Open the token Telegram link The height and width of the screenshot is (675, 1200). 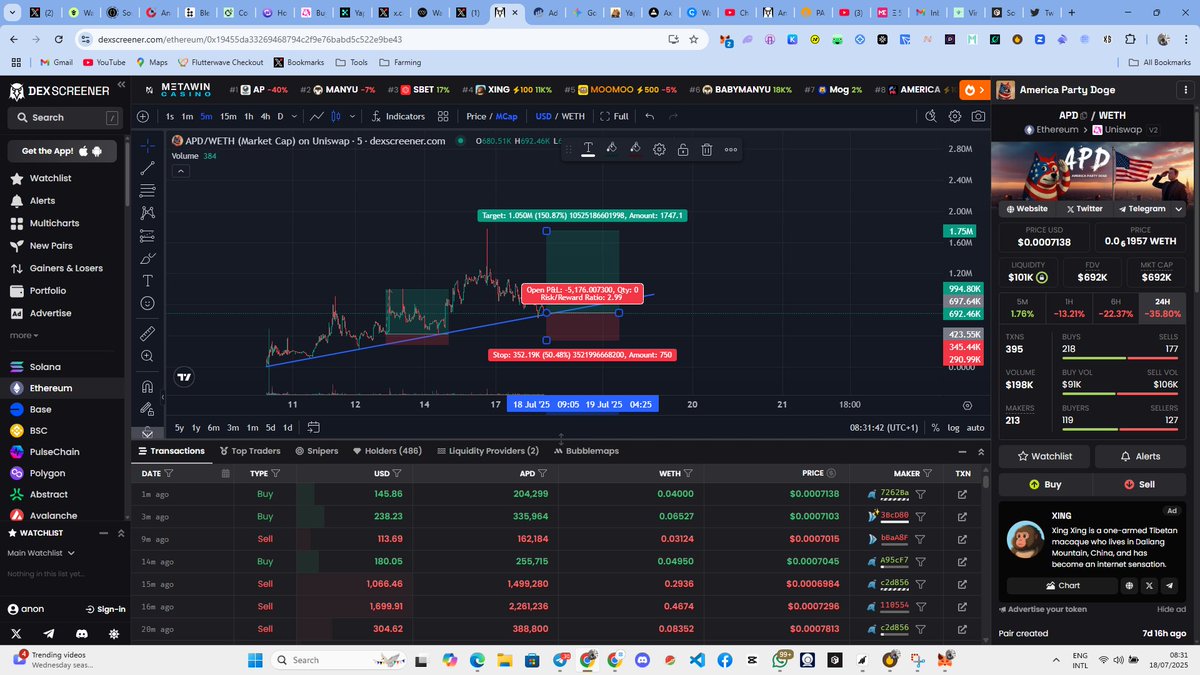coord(1142,209)
